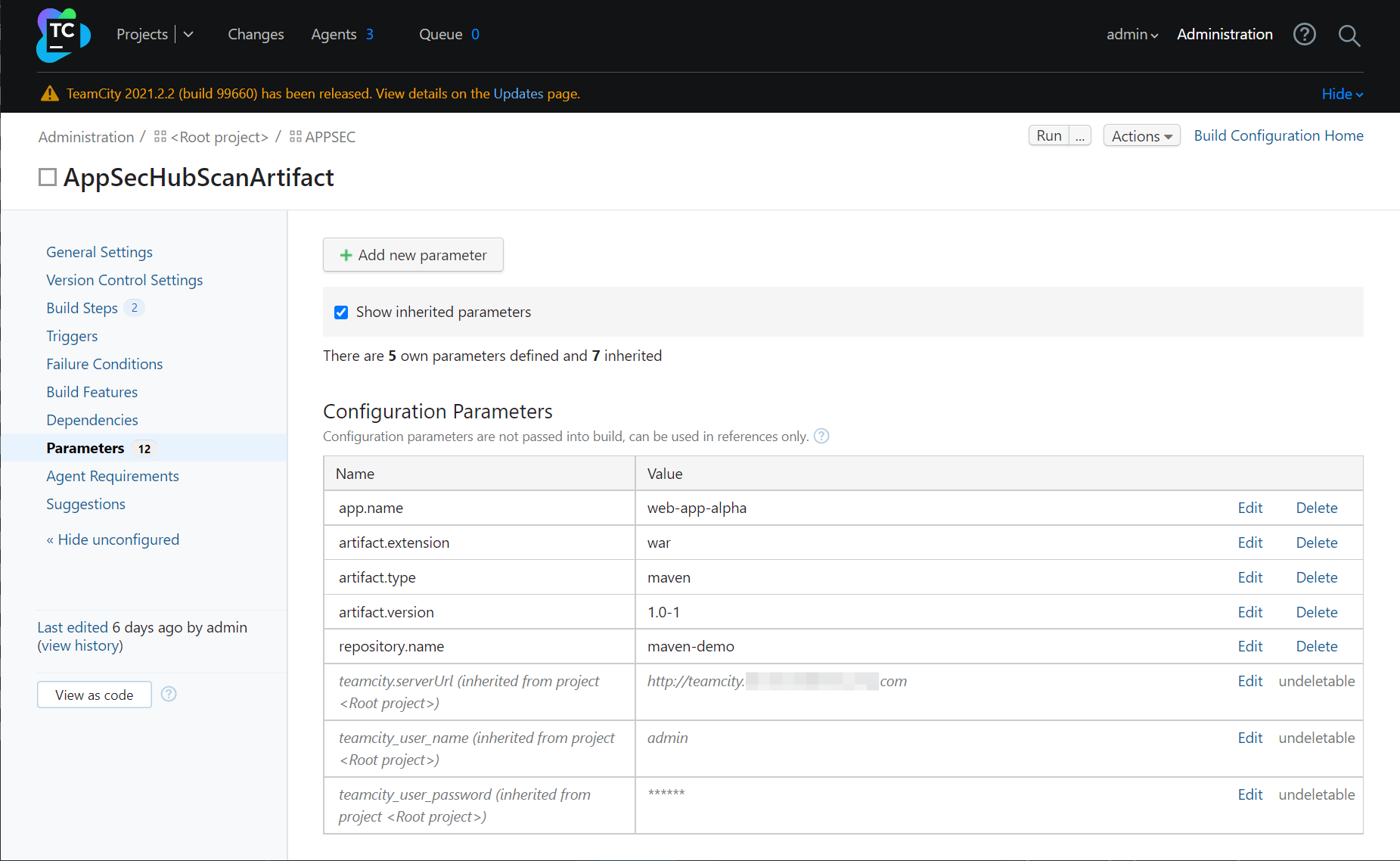The image size is (1400, 861).
Task: Uncheck Show inherited parameters checkbox
Action: pos(341,312)
